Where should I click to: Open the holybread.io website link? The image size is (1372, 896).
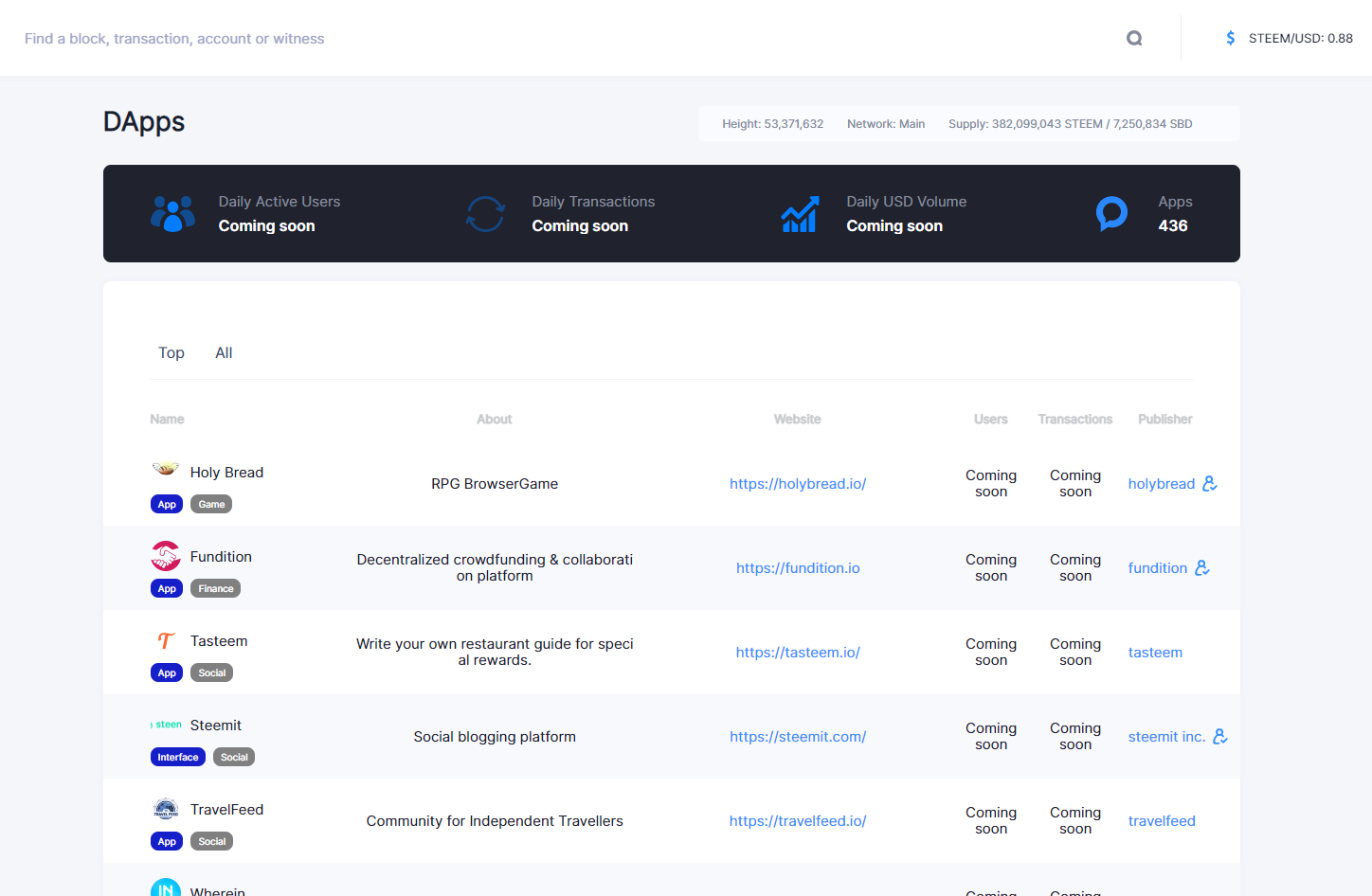[798, 484]
